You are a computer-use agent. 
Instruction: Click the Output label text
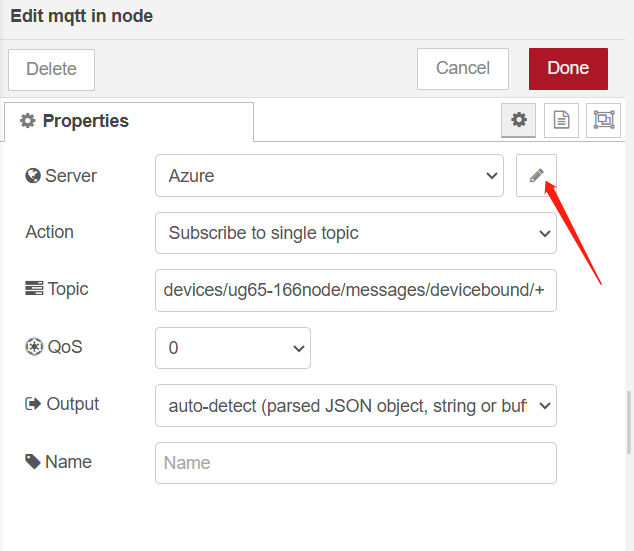tap(72, 404)
